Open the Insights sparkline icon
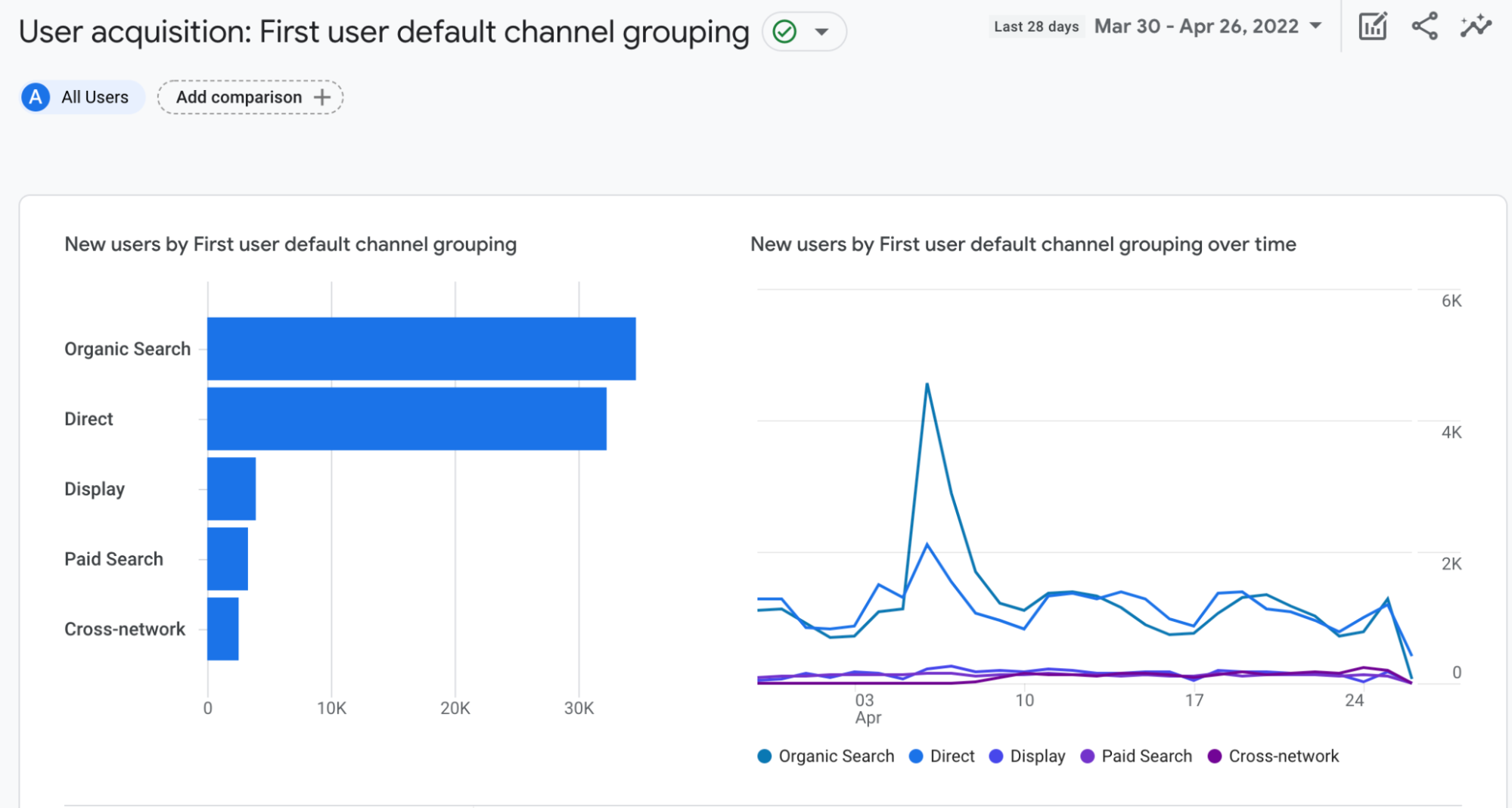 [x=1476, y=27]
